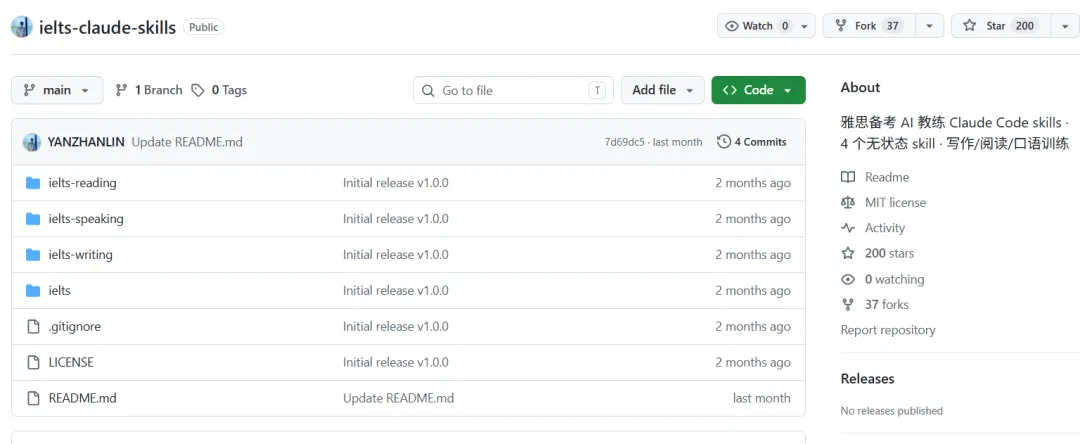
Task: Open the README.md file name
Action: tap(83, 398)
